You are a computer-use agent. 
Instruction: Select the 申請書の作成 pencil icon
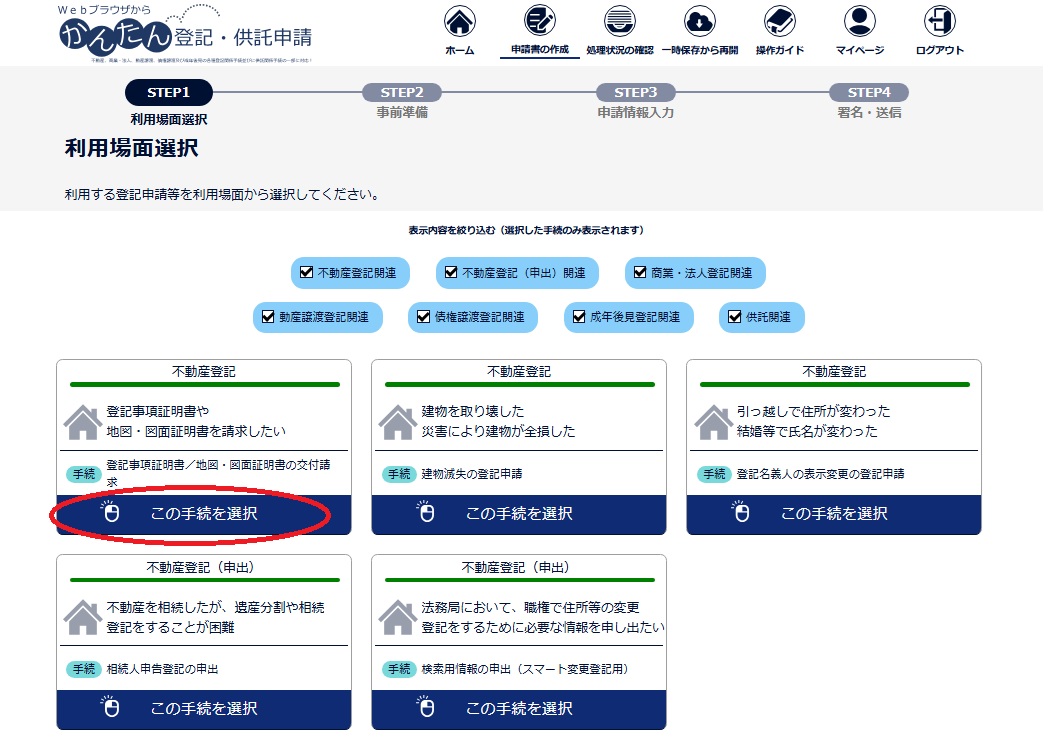537,22
